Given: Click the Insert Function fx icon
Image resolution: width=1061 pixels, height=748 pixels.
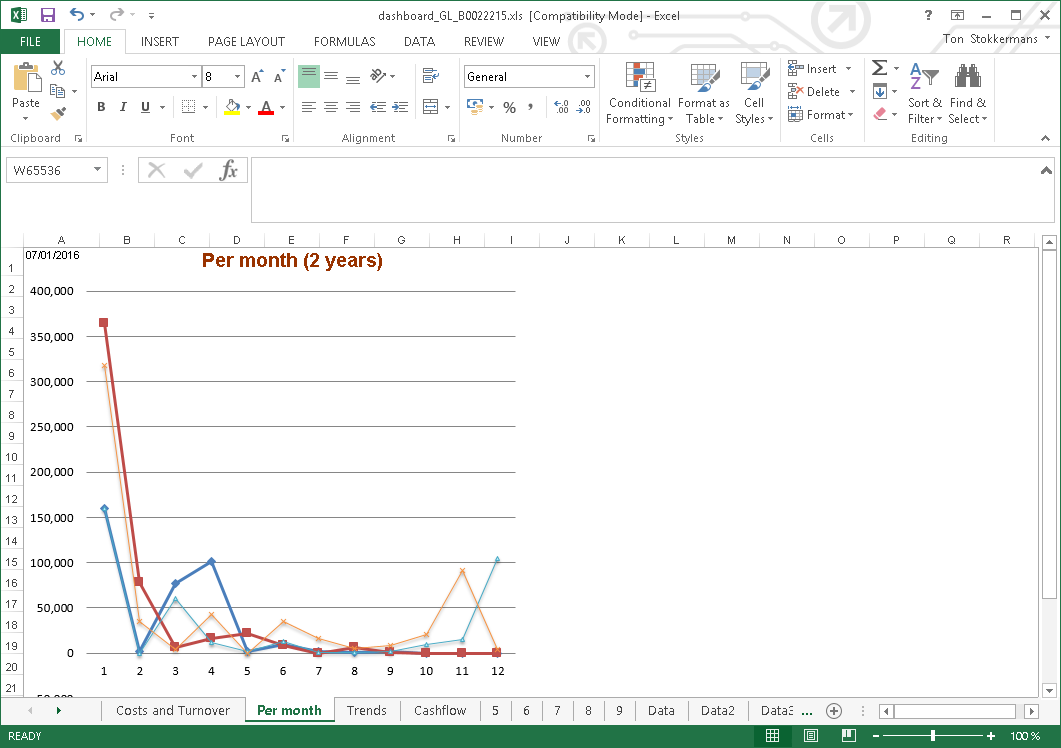Looking at the screenshot, I should [229, 170].
